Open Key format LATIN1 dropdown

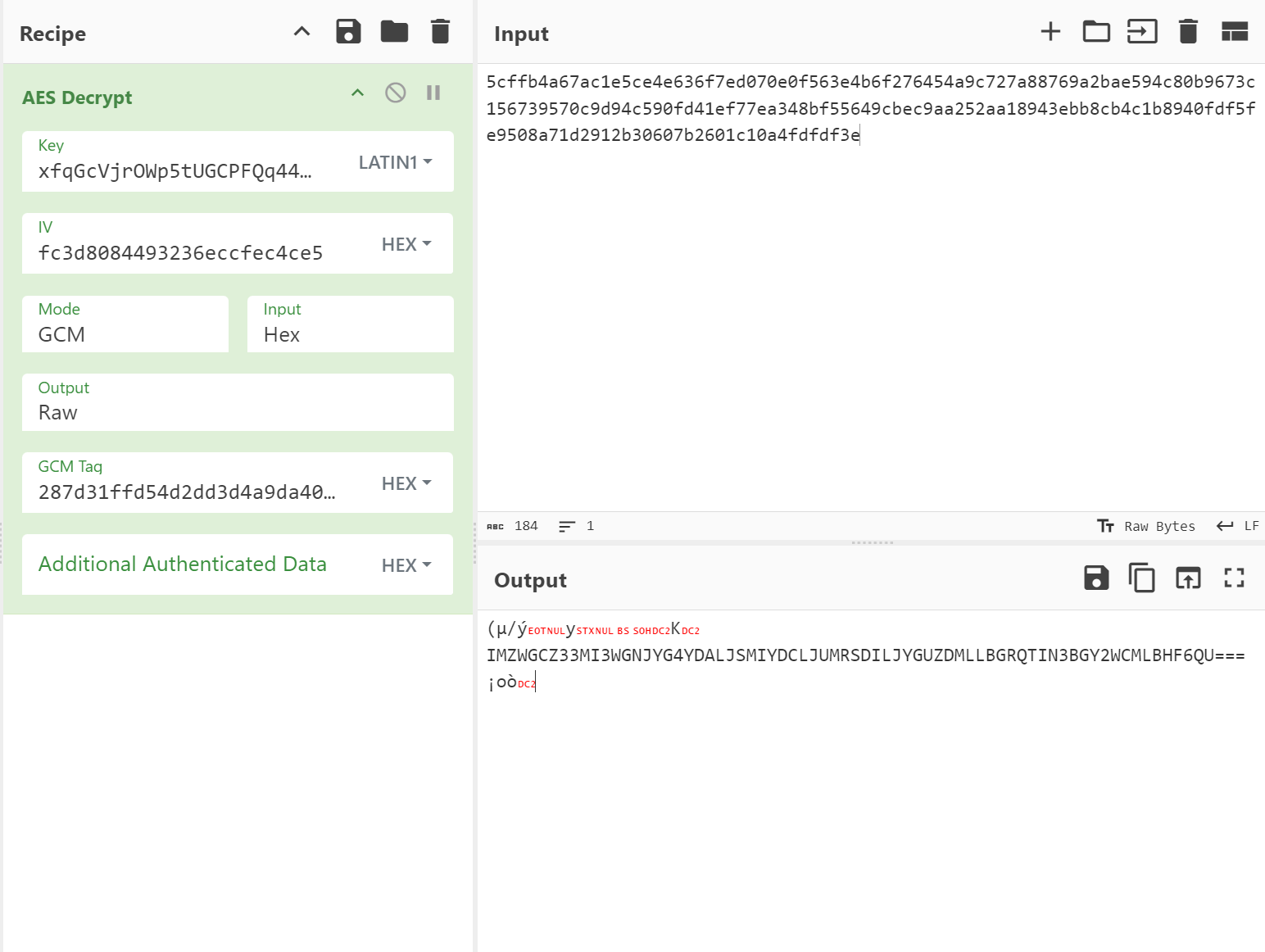tap(395, 162)
